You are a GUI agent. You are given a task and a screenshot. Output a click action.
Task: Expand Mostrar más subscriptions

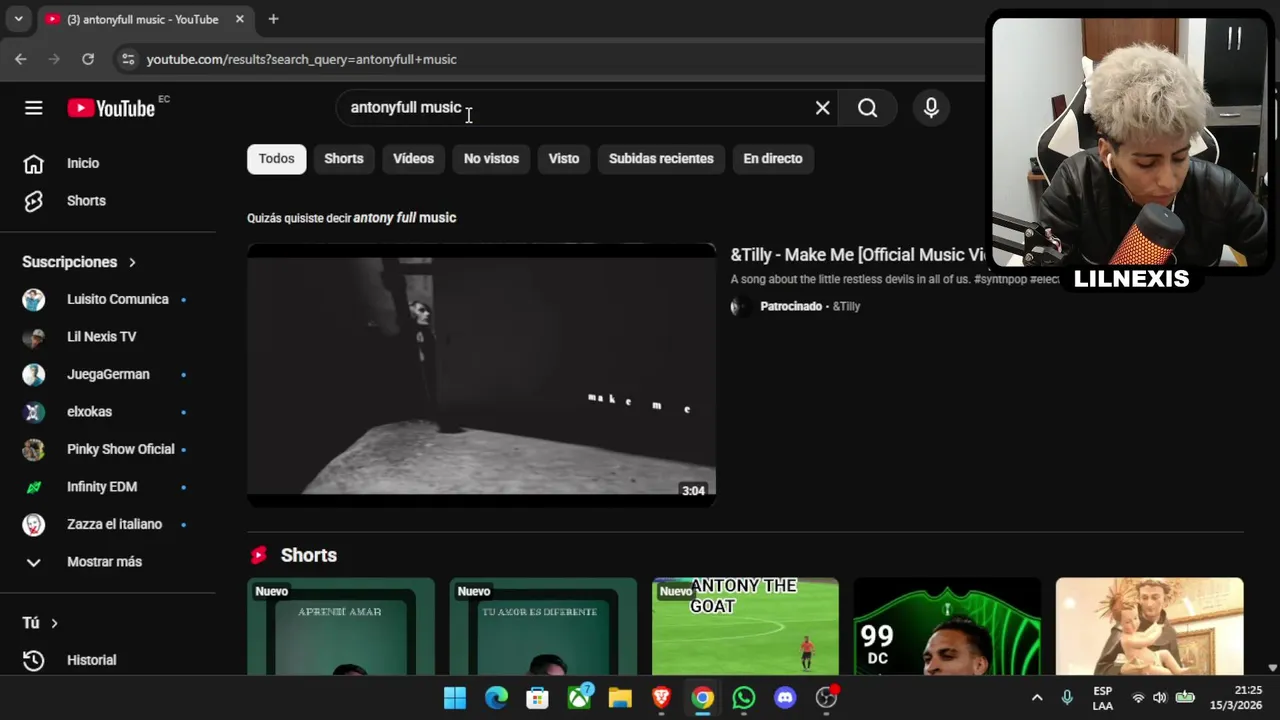tap(104, 562)
